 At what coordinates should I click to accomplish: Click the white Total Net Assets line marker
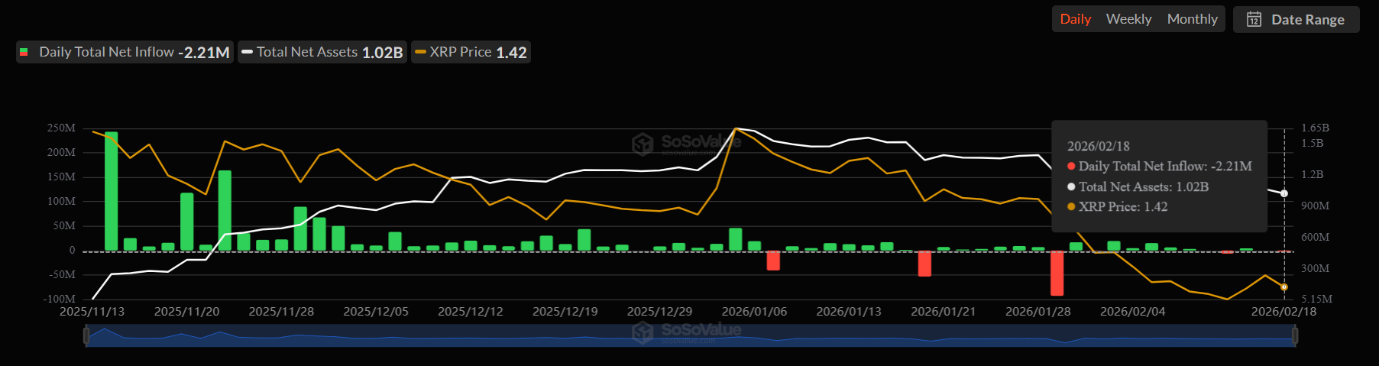(248, 52)
